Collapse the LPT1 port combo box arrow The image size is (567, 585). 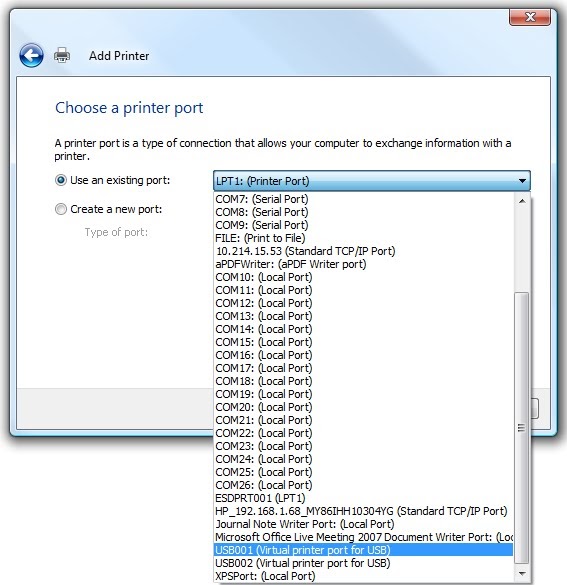522,181
